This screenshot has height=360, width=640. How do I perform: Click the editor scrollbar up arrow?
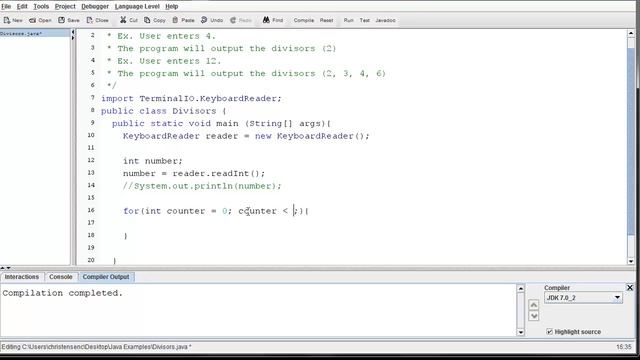coord(631,33)
